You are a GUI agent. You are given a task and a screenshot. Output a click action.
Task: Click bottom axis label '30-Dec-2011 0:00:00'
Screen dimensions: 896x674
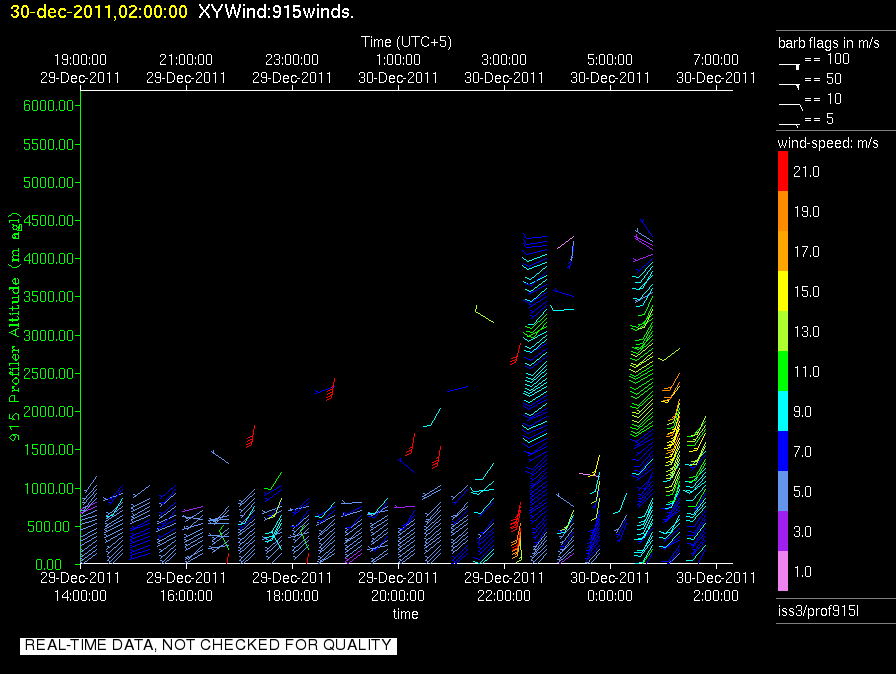(610, 587)
